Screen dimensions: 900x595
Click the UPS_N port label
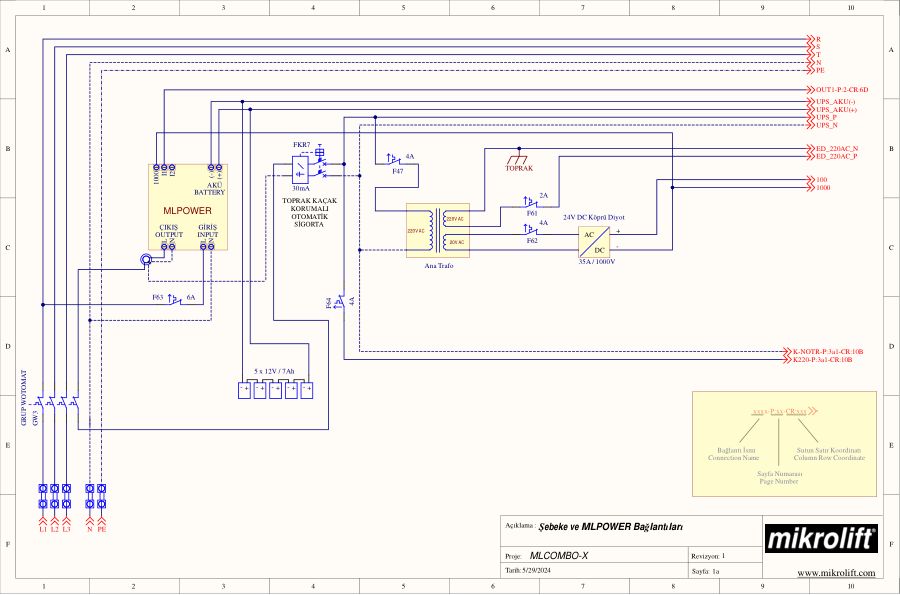[x=827, y=125]
